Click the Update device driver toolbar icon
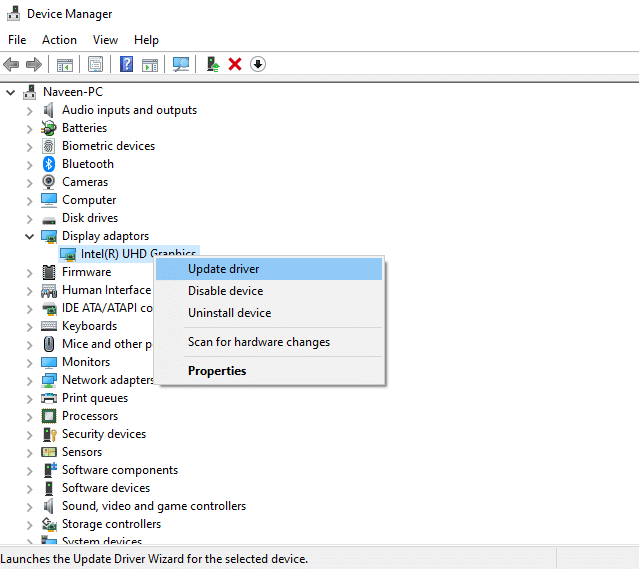This screenshot has width=639, height=569. click(212, 65)
